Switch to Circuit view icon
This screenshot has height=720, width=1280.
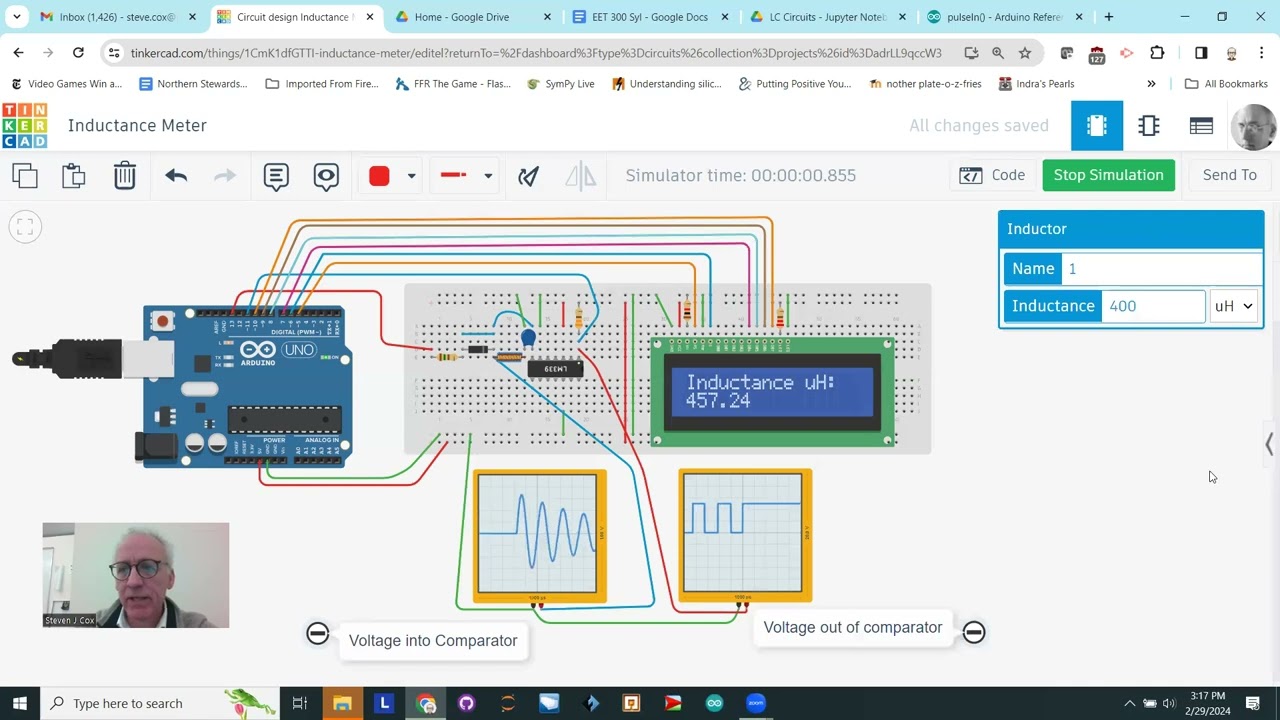1097,125
